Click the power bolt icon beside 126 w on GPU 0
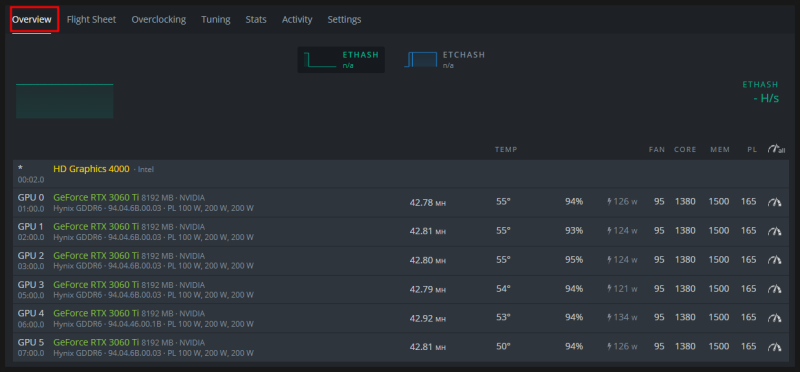 pos(609,202)
